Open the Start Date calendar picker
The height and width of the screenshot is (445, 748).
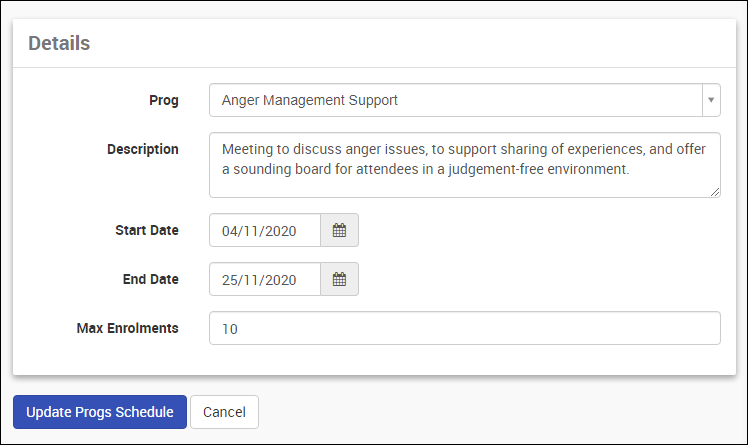(339, 230)
